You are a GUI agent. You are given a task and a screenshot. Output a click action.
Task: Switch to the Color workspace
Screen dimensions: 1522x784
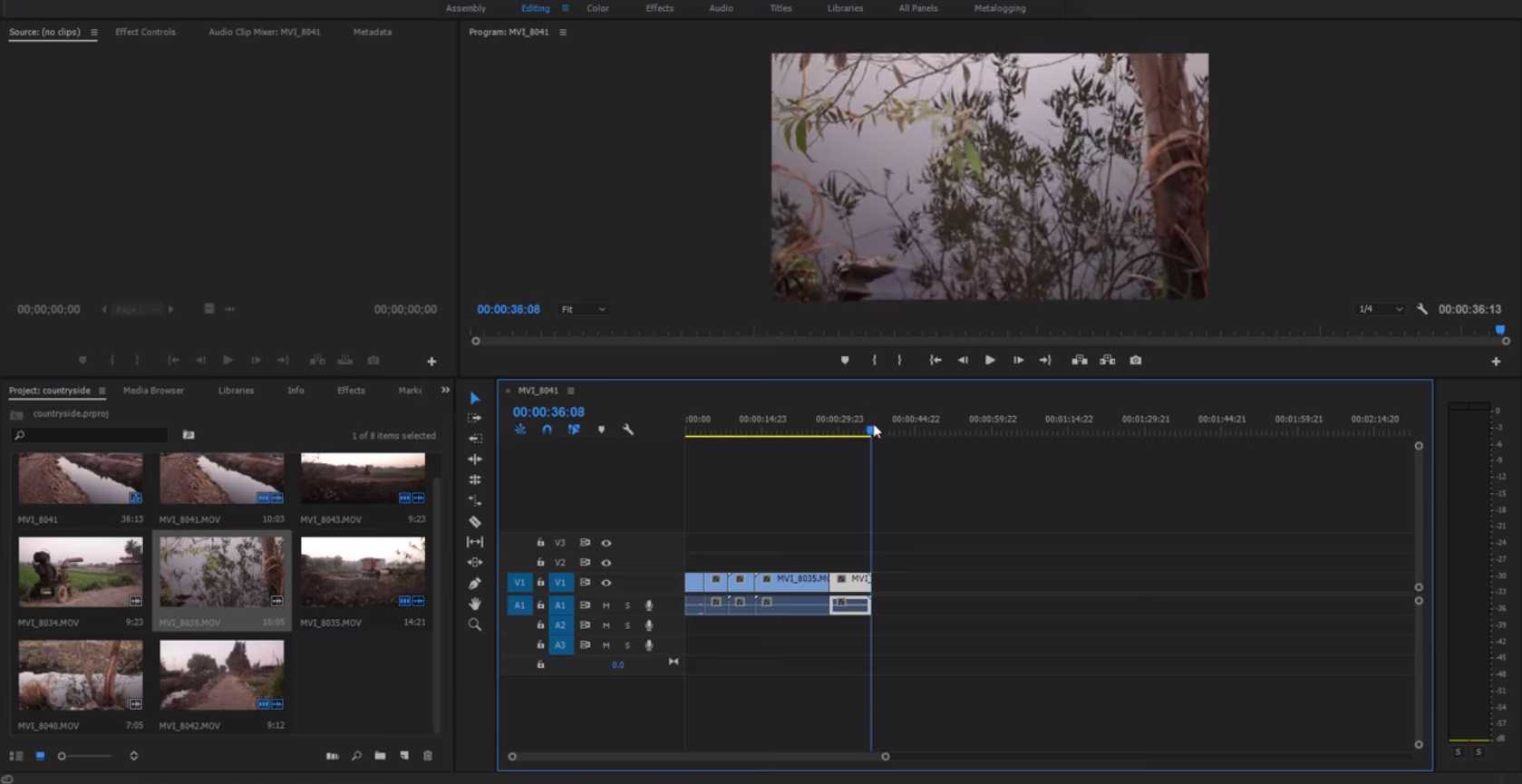point(597,8)
